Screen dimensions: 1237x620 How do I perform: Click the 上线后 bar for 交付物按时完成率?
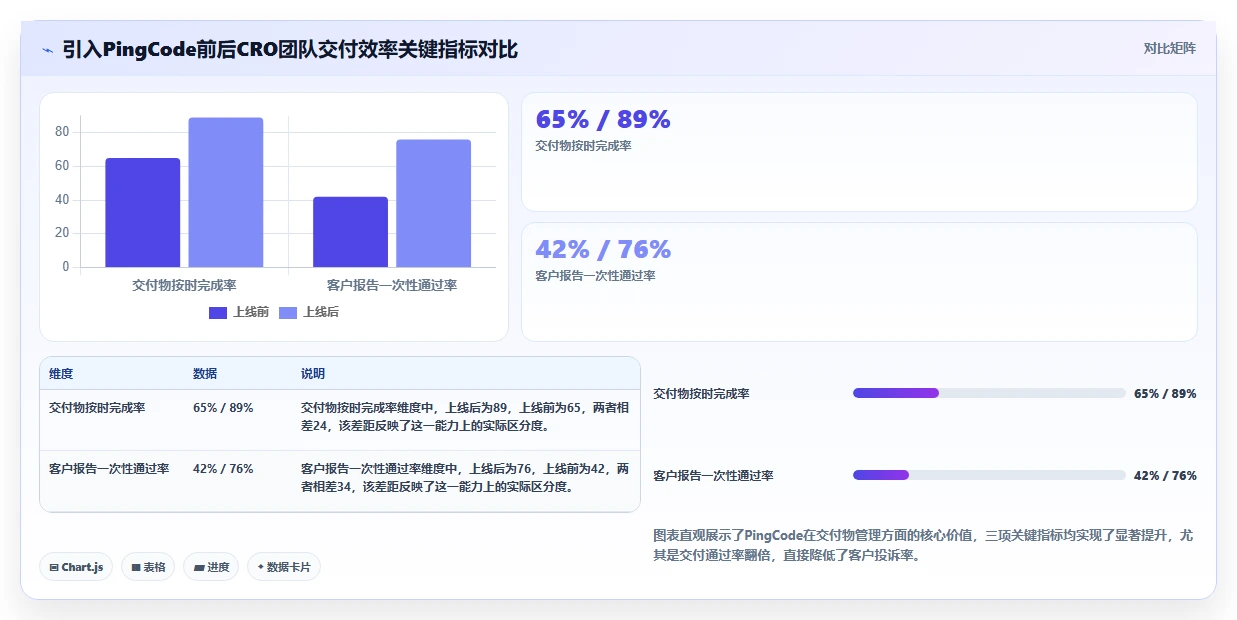pyautogui.click(x=226, y=192)
